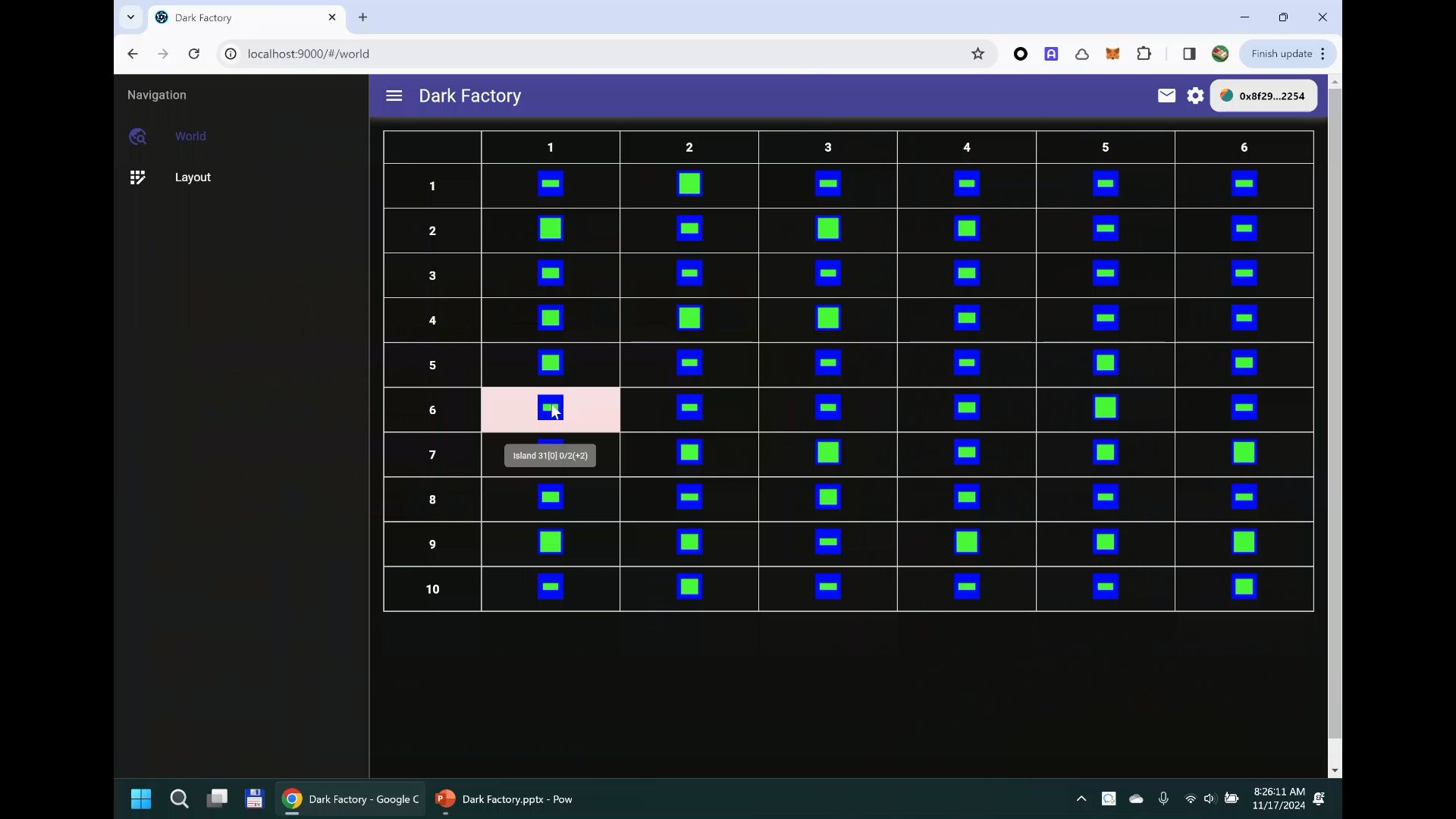This screenshot has width=1456, height=819.
Task: Select the Layout menu item
Action: (x=193, y=177)
